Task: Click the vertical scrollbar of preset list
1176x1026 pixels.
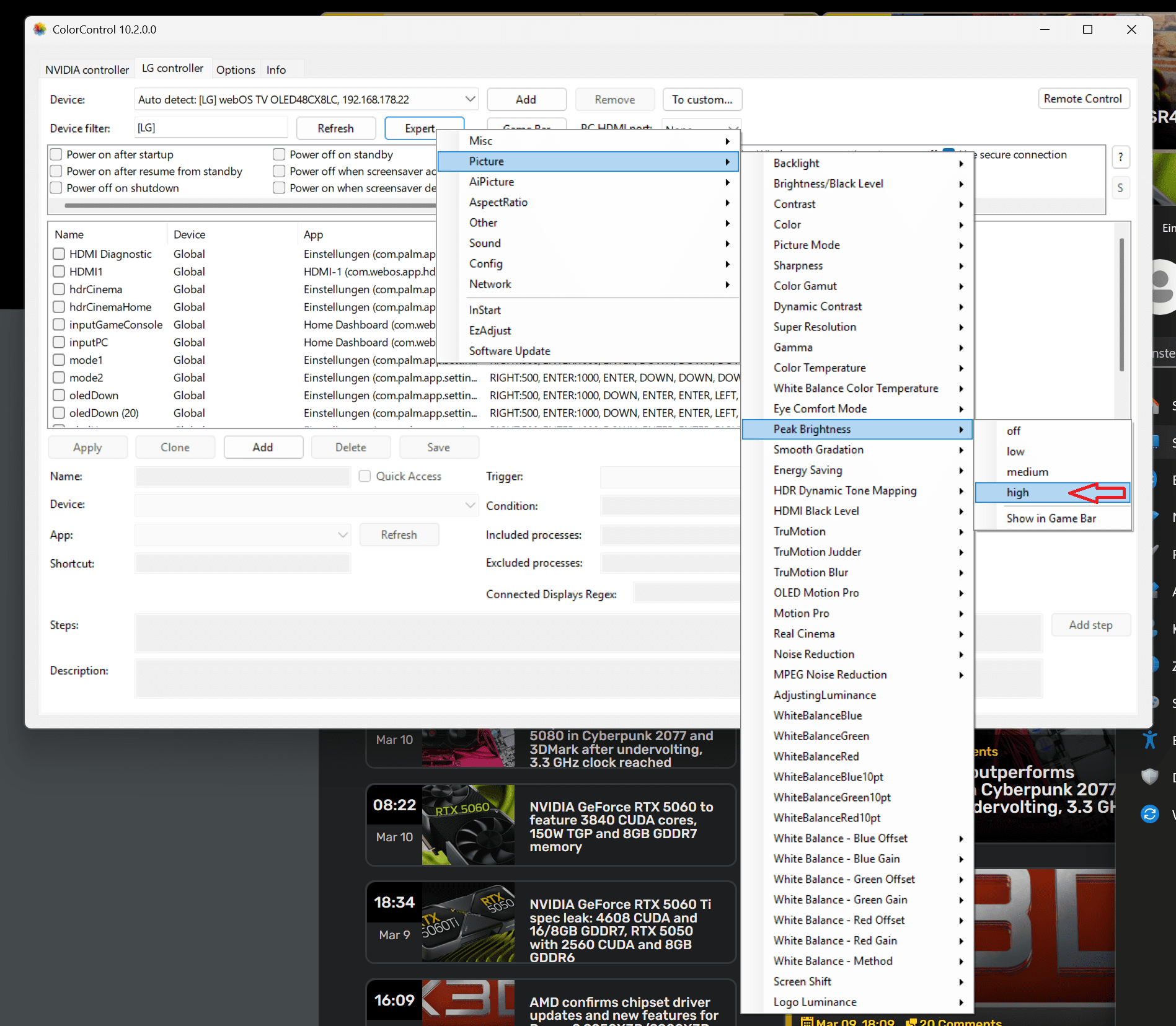Action: pyautogui.click(x=1121, y=304)
